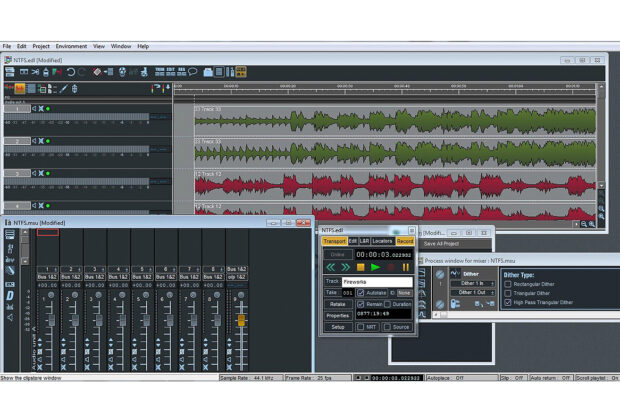Click the Setup button in transport

337,327
